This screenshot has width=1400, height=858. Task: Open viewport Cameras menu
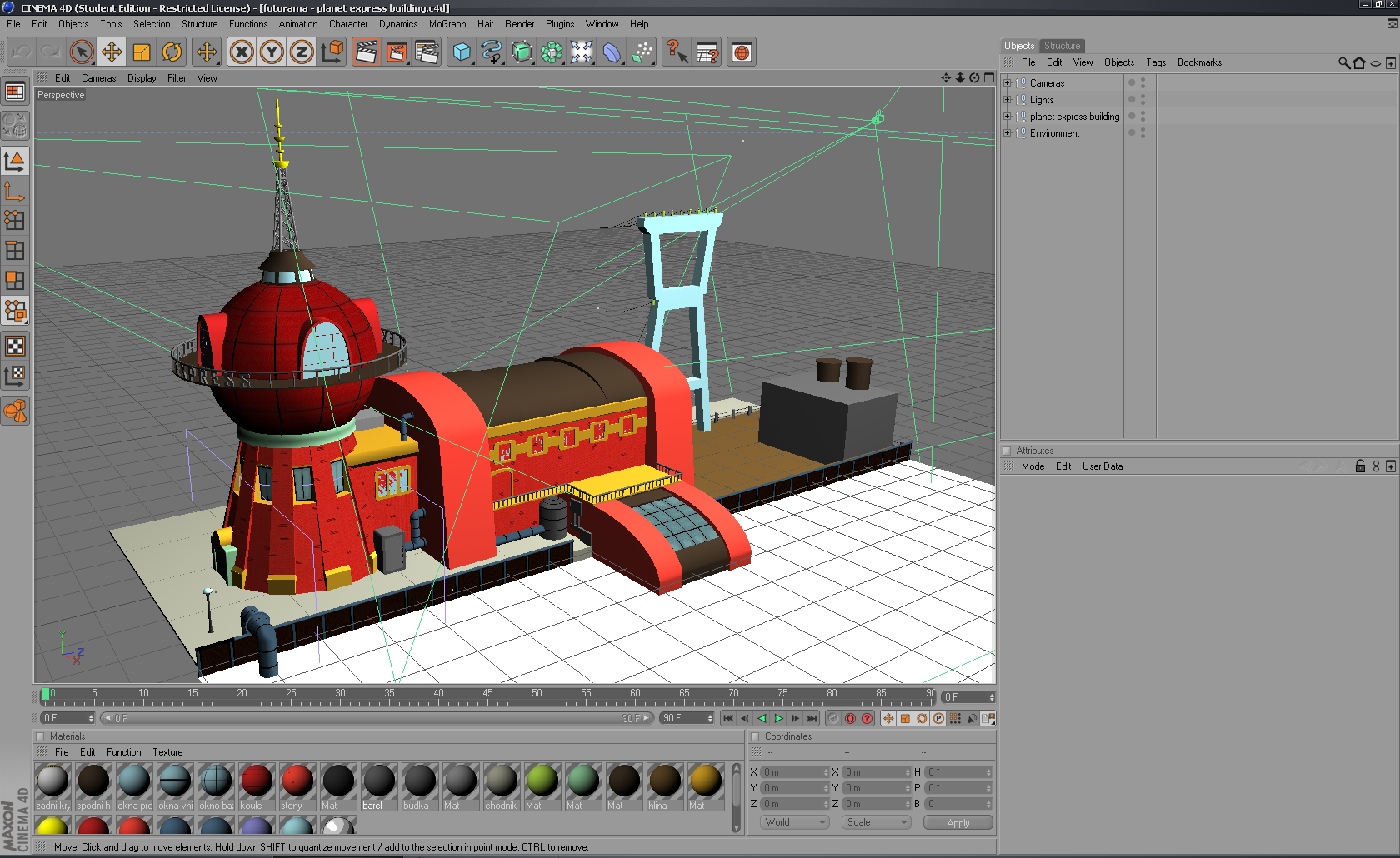[98, 78]
